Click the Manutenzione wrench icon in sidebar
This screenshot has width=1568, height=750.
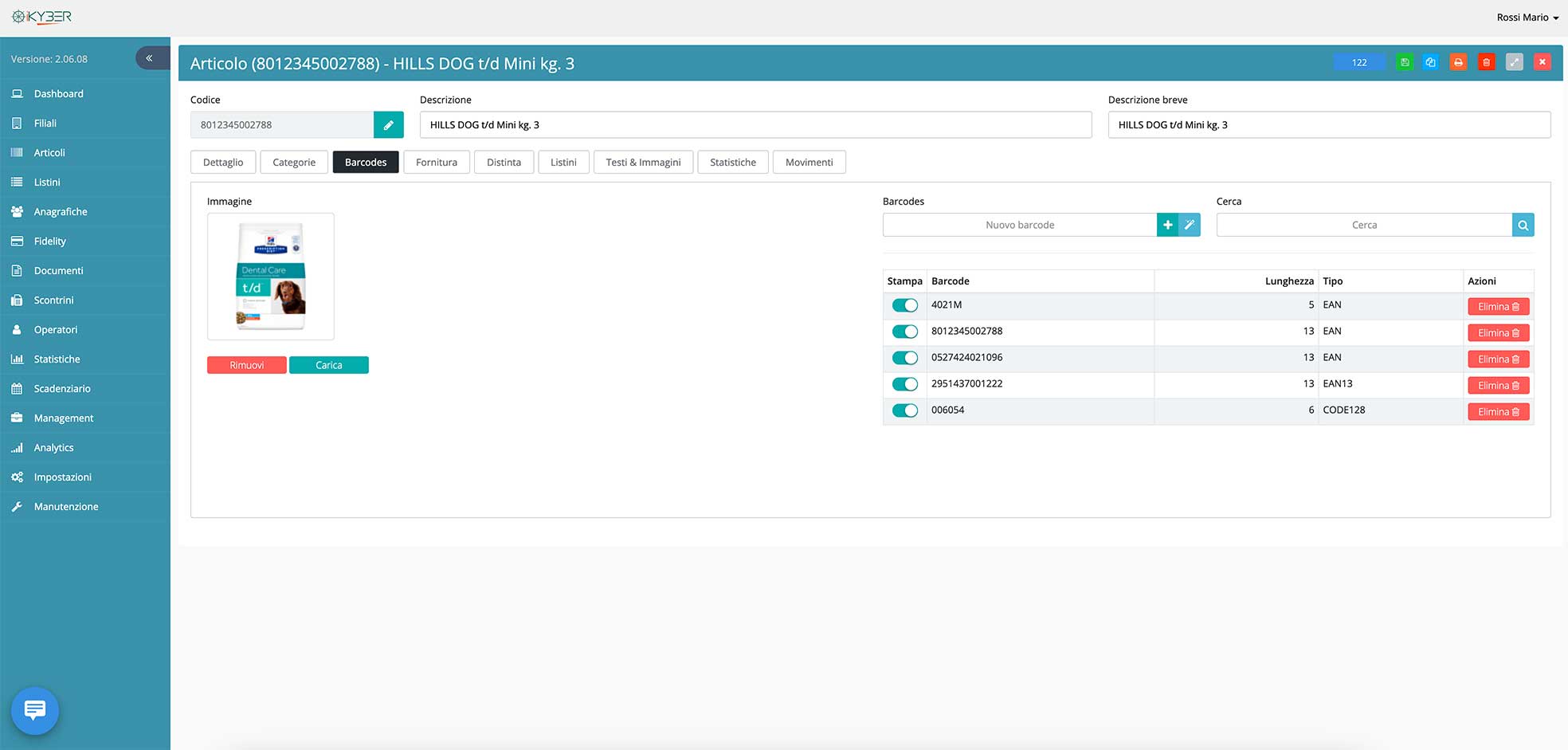click(x=17, y=506)
